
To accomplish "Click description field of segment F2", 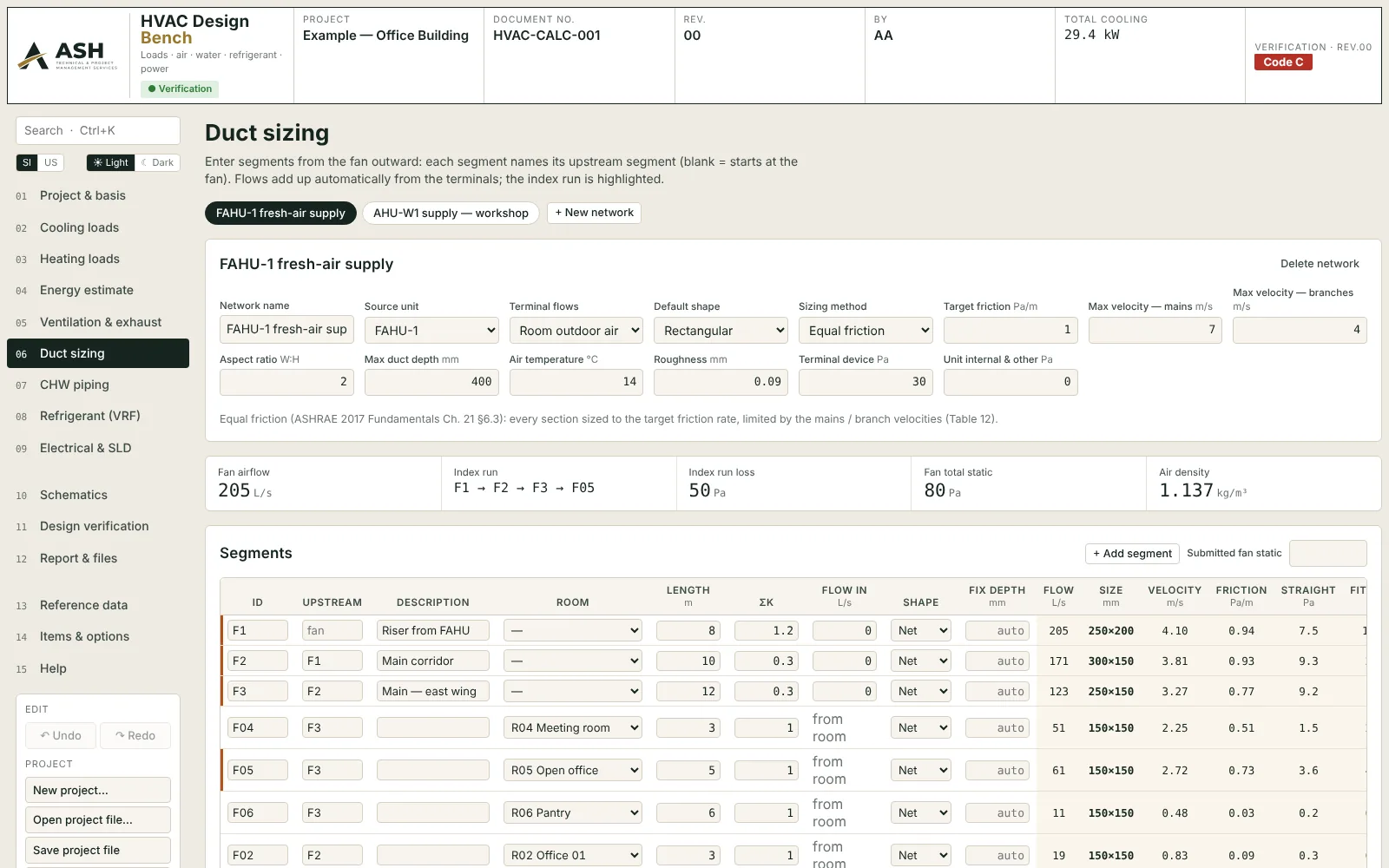I will (433, 661).
